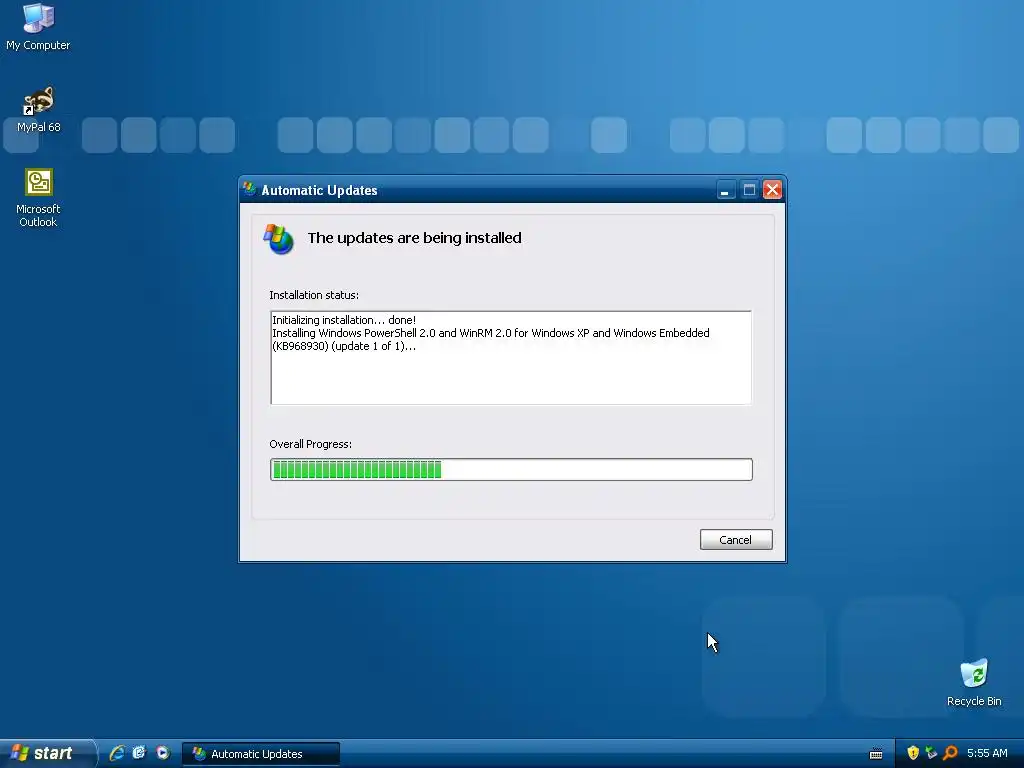The image size is (1024, 768).
Task: Click the 'Installation status:' label
Action: pos(314,295)
